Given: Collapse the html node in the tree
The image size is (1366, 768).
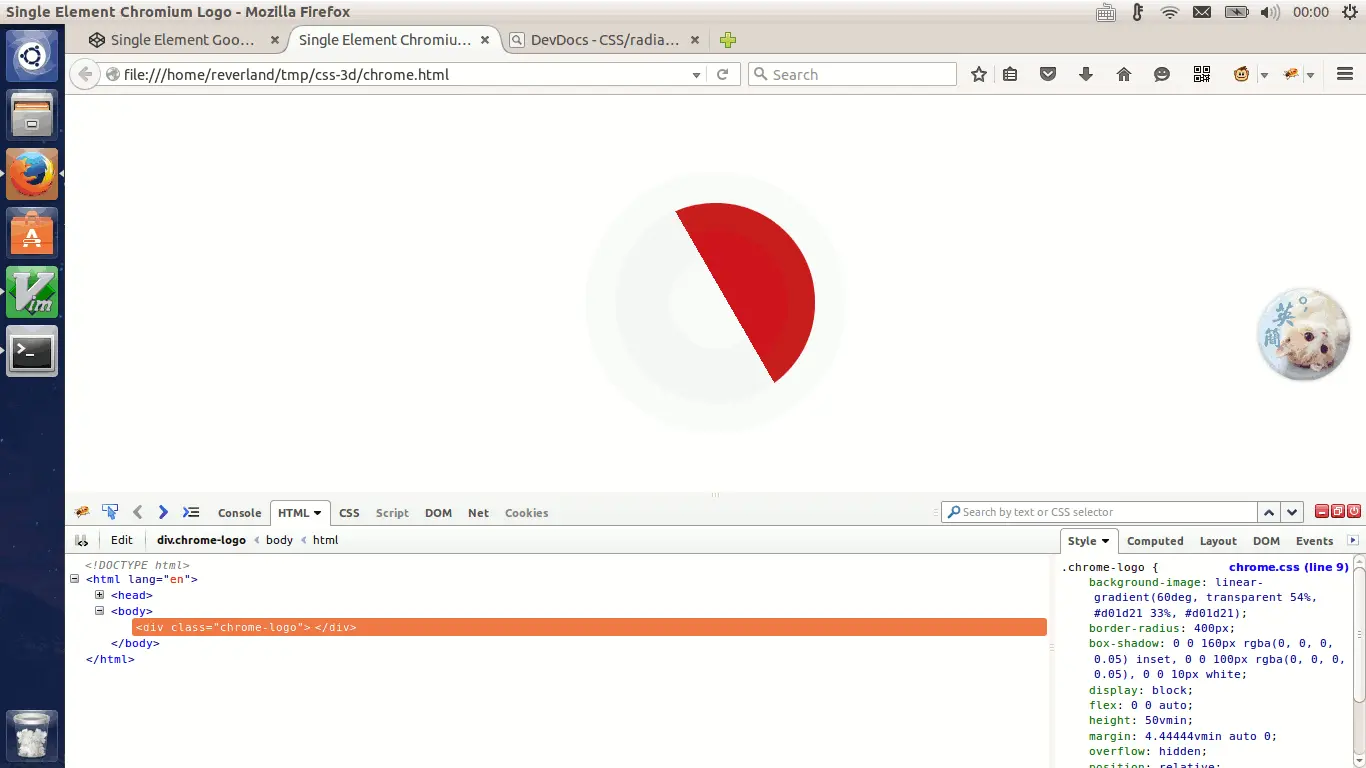Looking at the screenshot, I should pos(74,579).
